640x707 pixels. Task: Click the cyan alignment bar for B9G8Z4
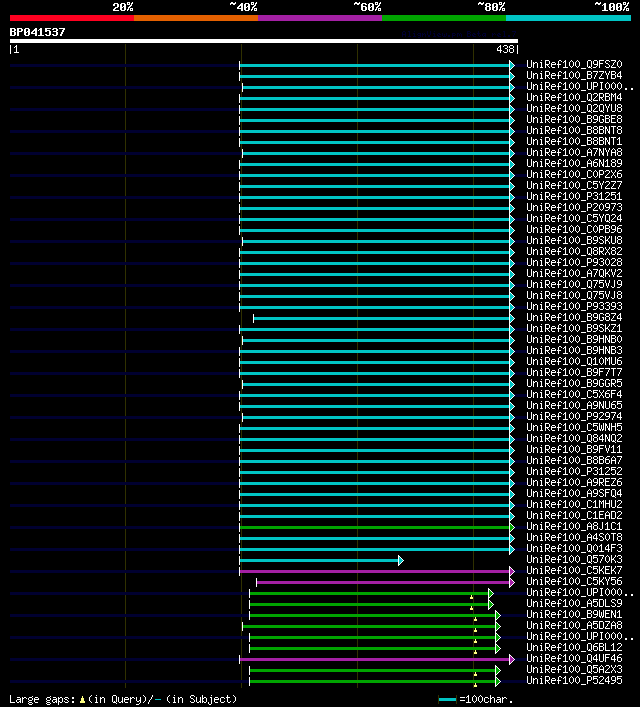382,318
